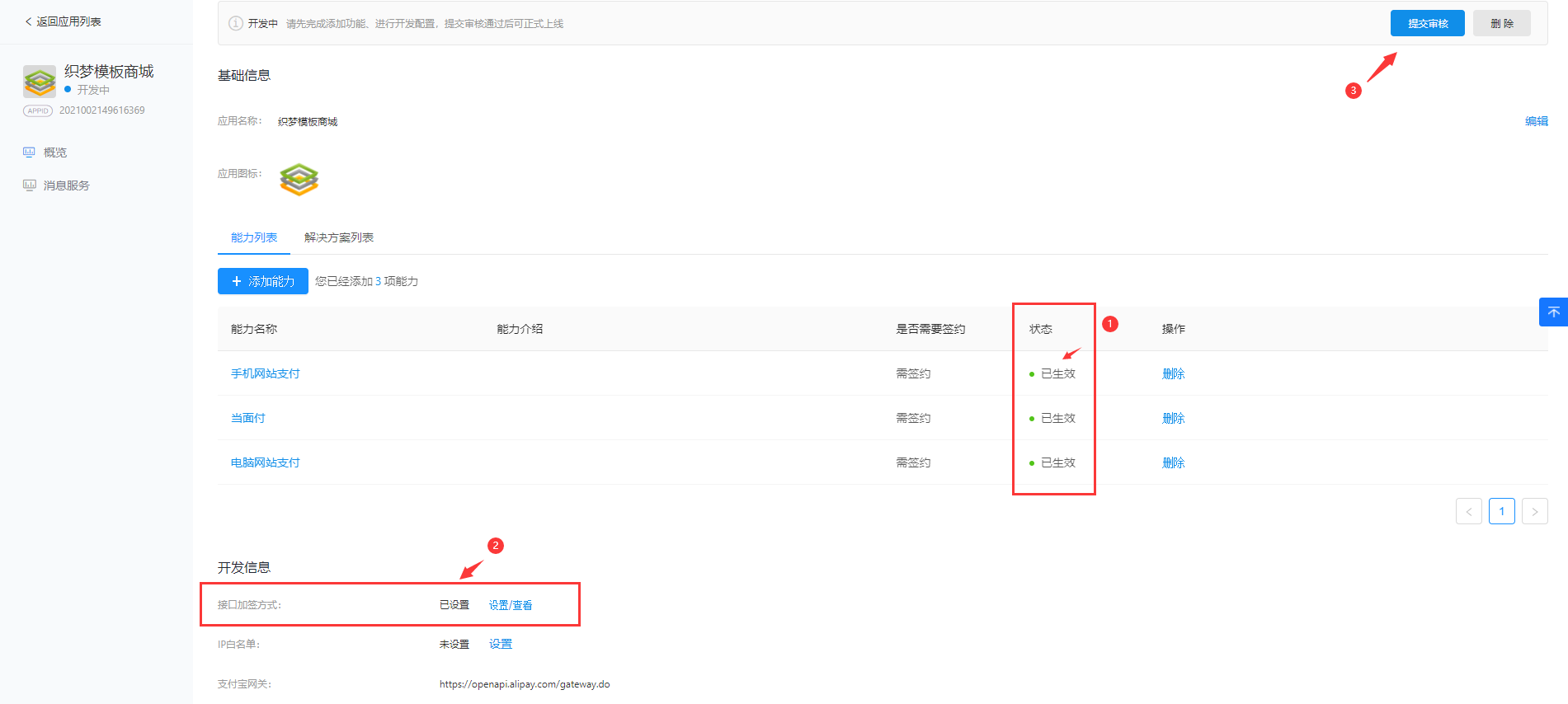
Task: Click the 概览 sidebar icon
Action: [30, 153]
